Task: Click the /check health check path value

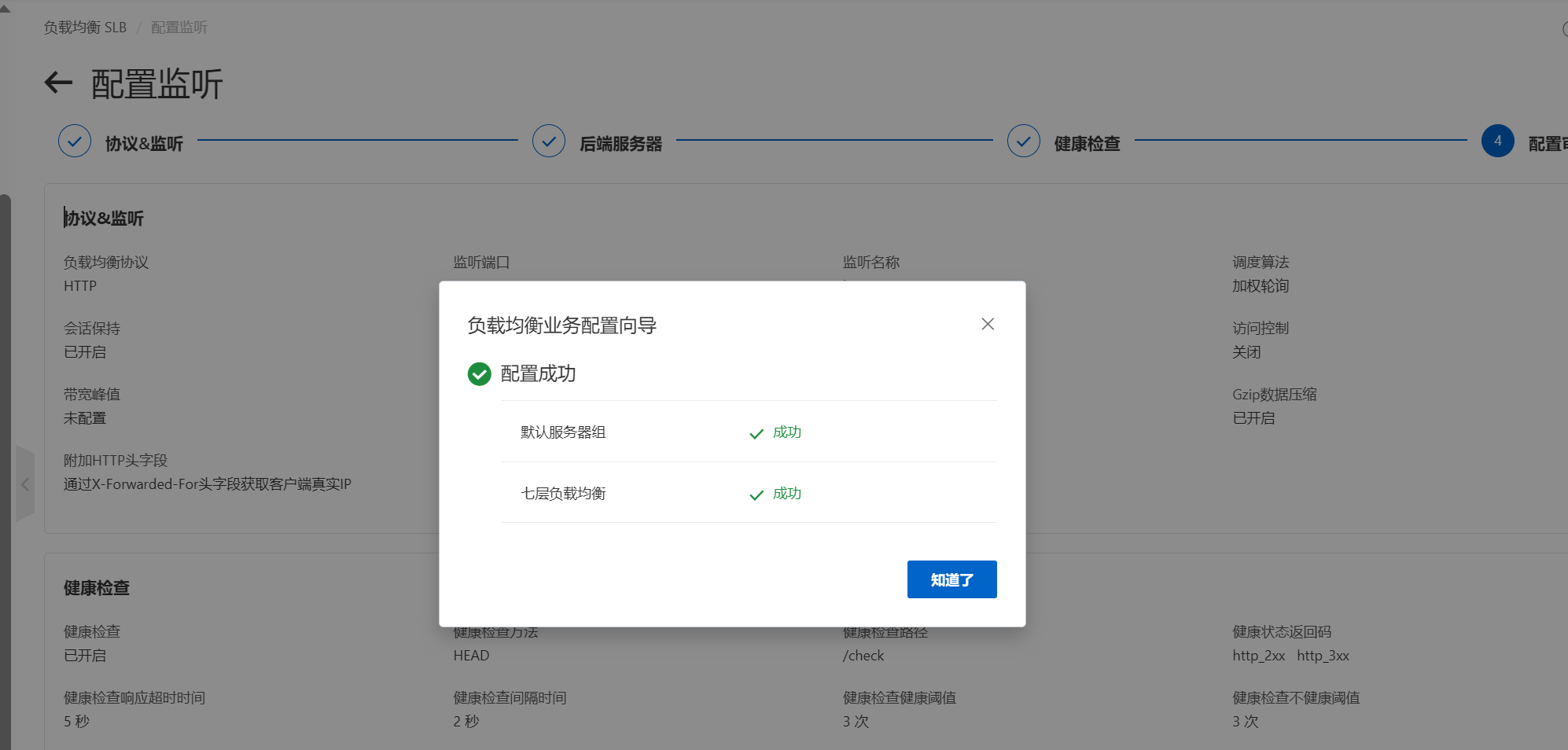Action: (x=863, y=656)
